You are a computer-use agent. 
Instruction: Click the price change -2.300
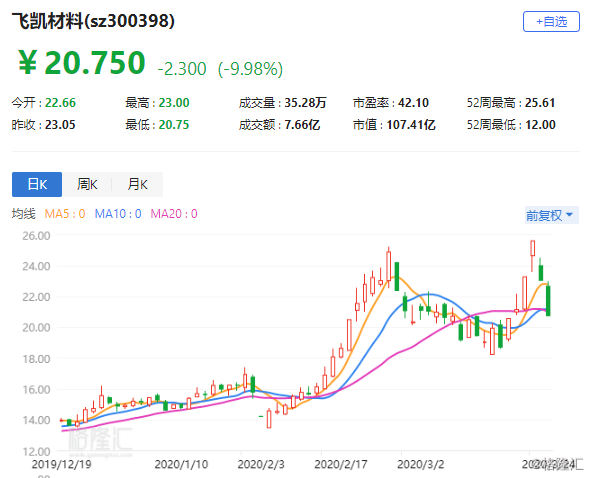tap(182, 69)
